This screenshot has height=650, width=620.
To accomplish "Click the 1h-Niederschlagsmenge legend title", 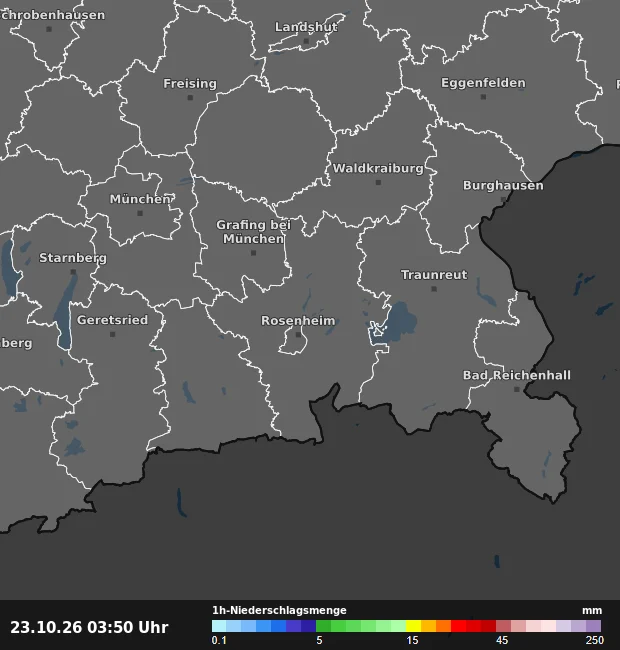I will (279, 610).
